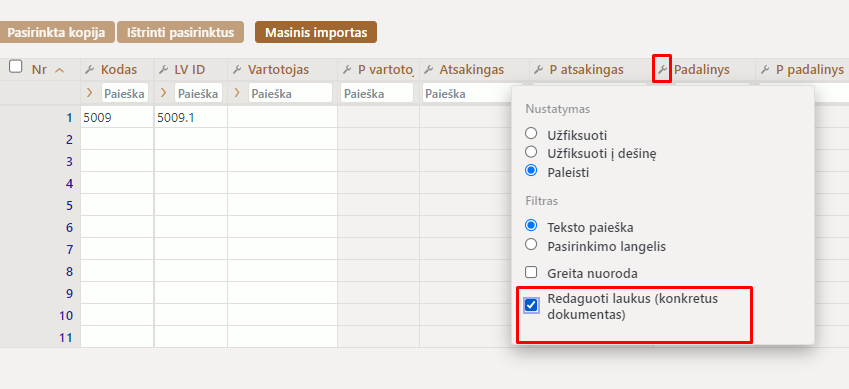Sort by the Kodas column header
Viewport: 849px width, 389px height.
[119, 70]
